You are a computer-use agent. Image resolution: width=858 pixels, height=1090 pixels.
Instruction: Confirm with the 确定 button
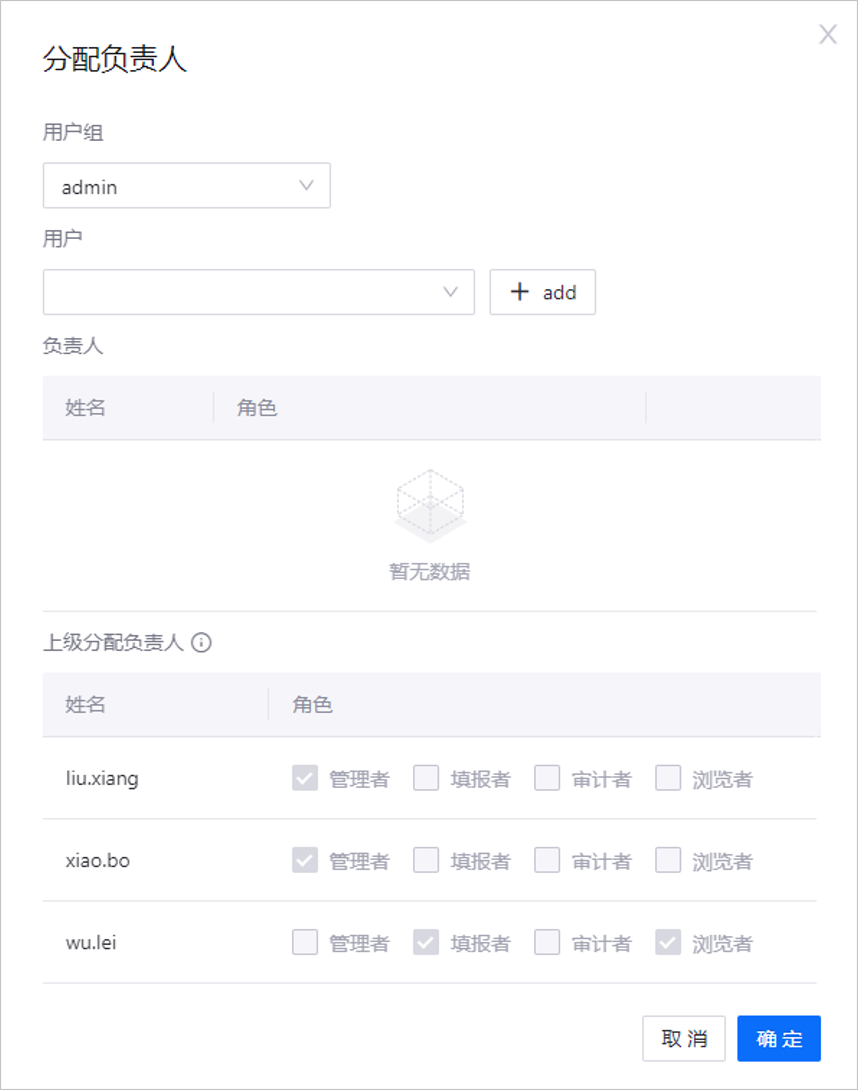point(779,1039)
